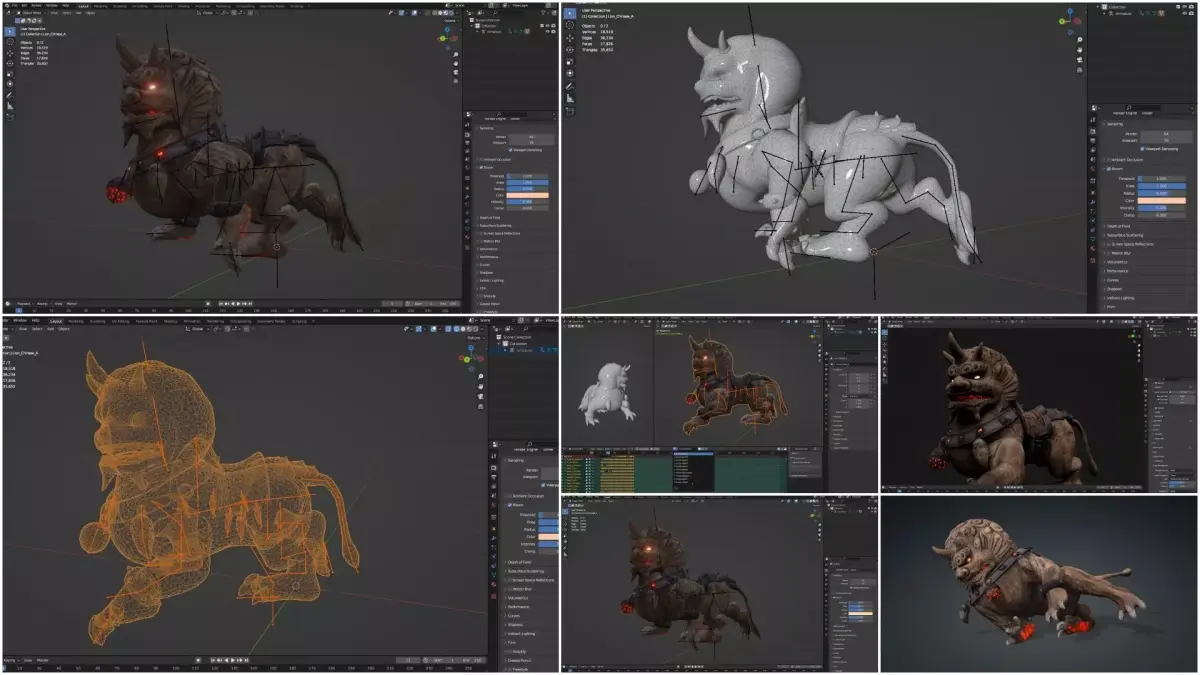Toggle Viewport Denoising checkbox in top-left window
The height and width of the screenshot is (675, 1200).
click(510, 150)
